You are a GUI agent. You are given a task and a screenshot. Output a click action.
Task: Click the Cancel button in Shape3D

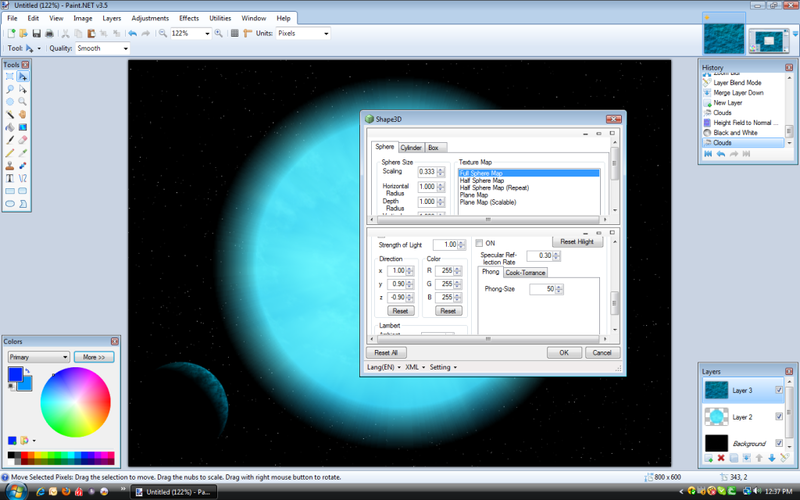point(602,353)
